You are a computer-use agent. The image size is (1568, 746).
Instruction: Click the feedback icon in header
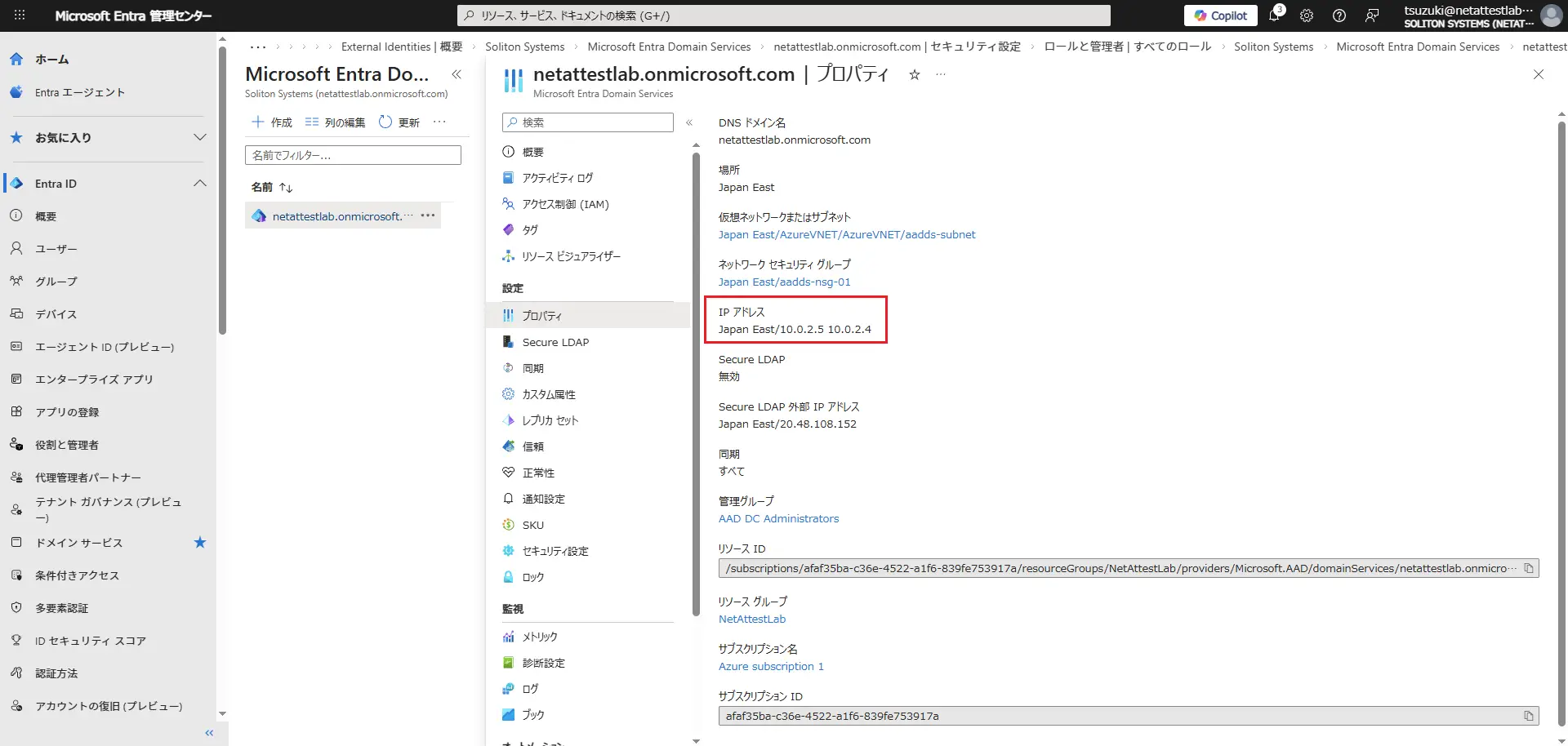click(1372, 16)
